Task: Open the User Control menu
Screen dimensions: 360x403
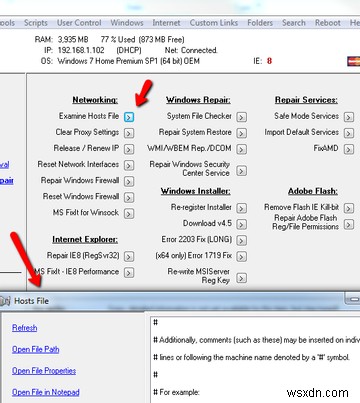Action: (x=79, y=23)
